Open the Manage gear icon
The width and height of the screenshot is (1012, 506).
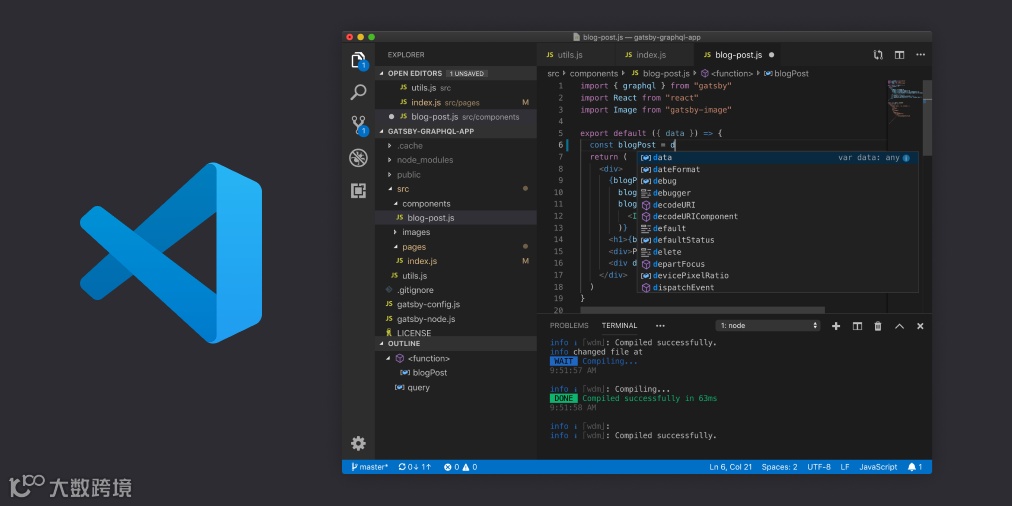pyautogui.click(x=358, y=443)
